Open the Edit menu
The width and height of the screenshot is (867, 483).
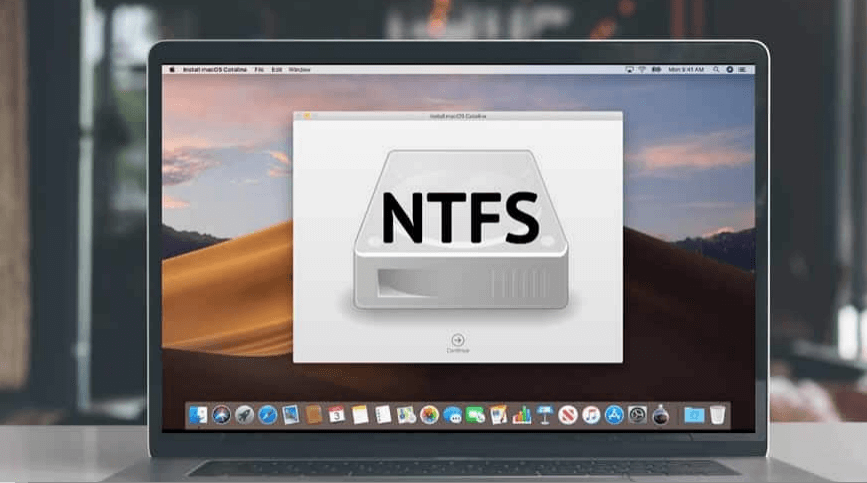277,70
